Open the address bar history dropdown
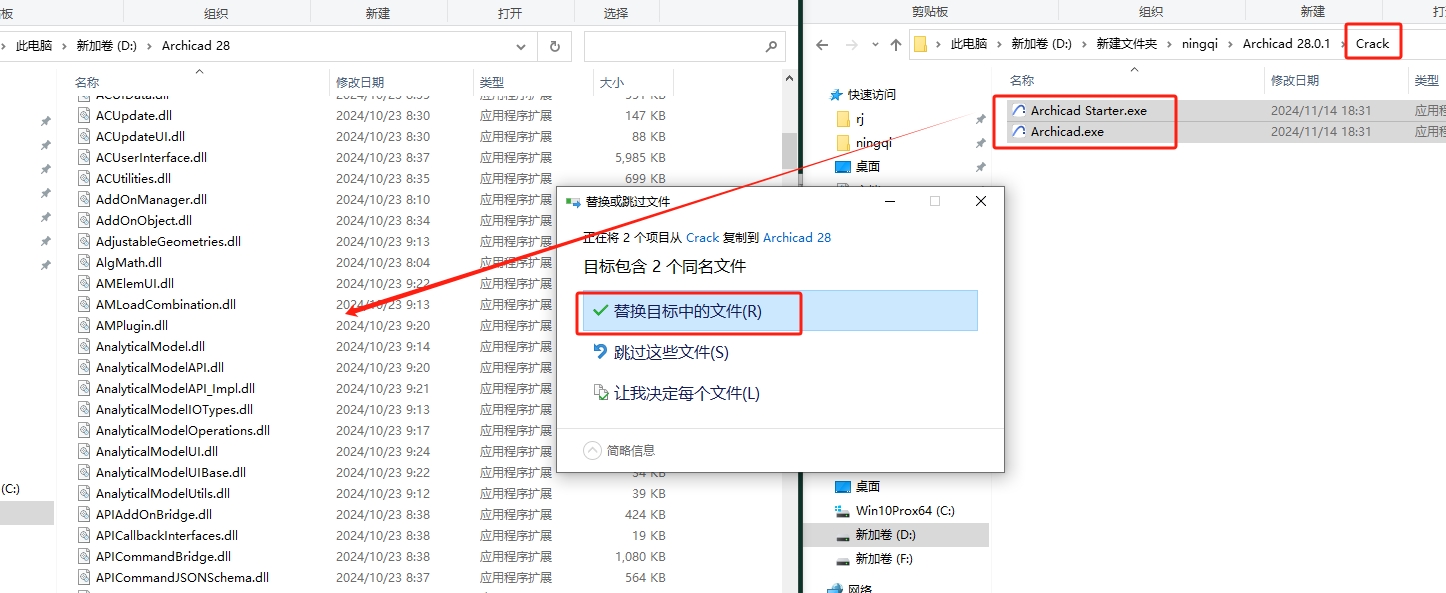The width and height of the screenshot is (1446, 593). pos(520,46)
